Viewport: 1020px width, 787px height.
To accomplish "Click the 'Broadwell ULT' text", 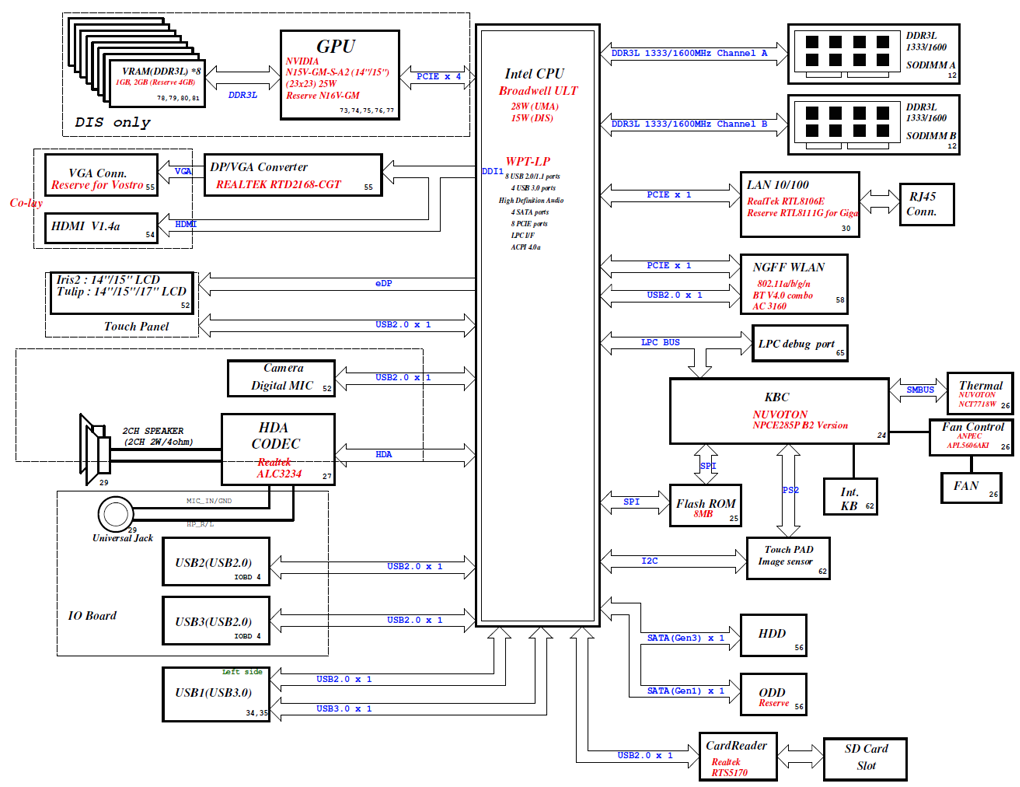I will tap(538, 90).
